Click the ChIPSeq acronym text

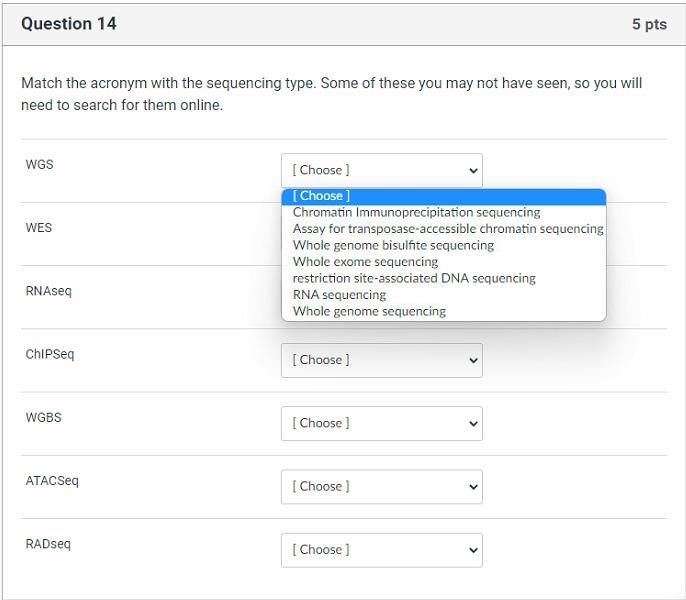click(x=49, y=354)
